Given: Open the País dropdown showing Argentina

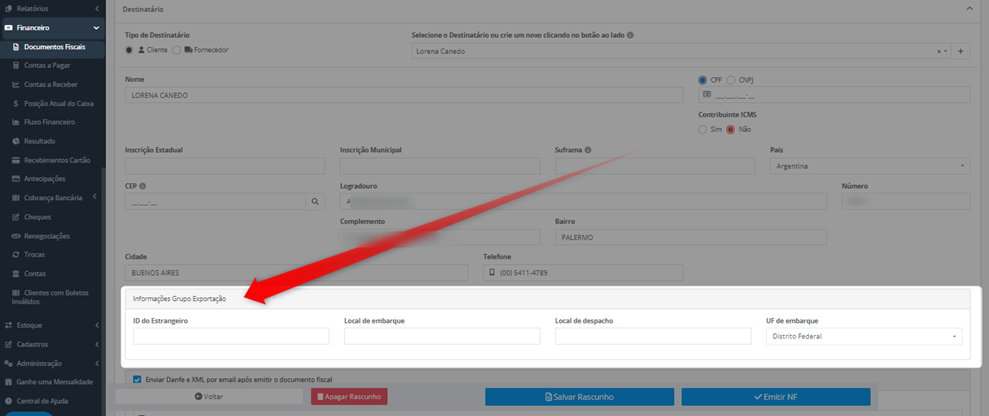Looking at the screenshot, I should tap(870, 166).
